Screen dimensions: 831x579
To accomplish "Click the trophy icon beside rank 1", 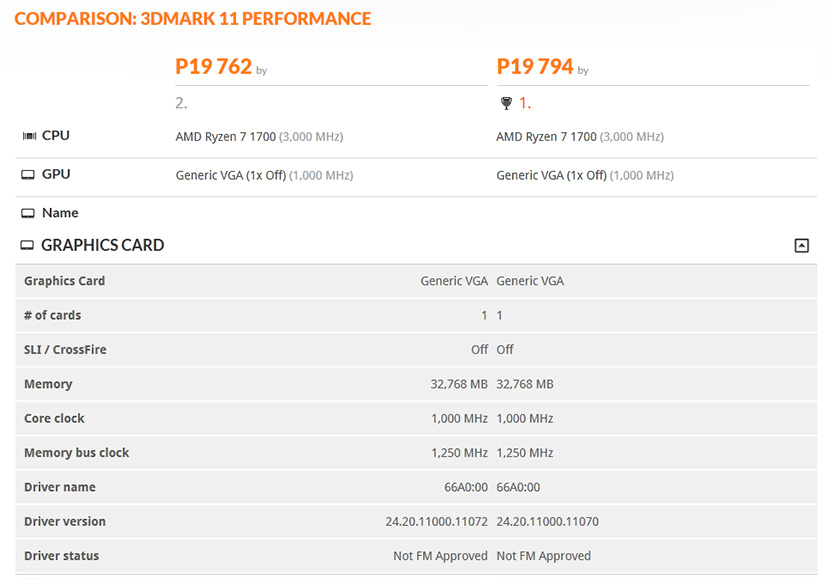I will [x=506, y=103].
